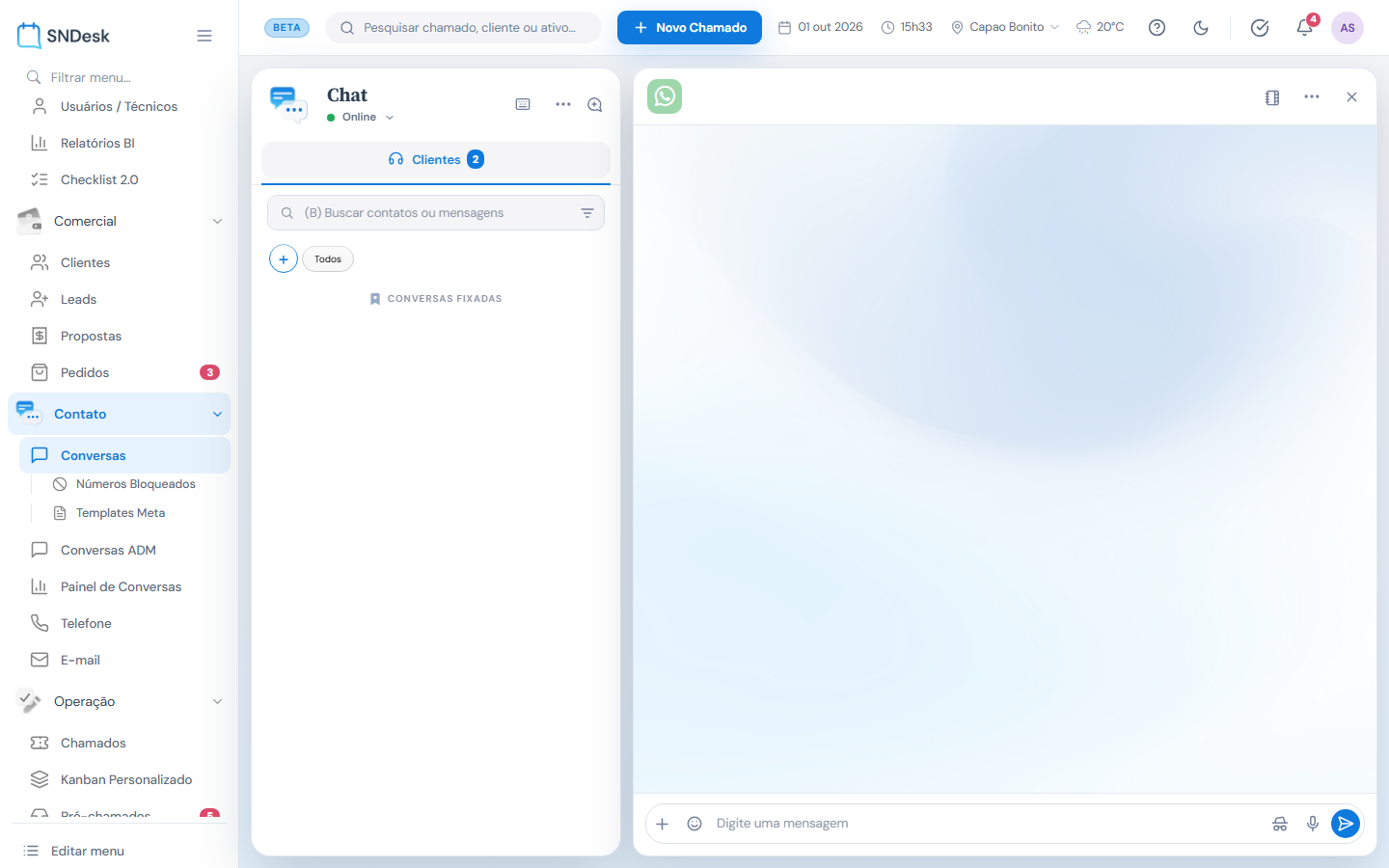Open the help question mark icon
The image size is (1389, 868).
click(1157, 28)
